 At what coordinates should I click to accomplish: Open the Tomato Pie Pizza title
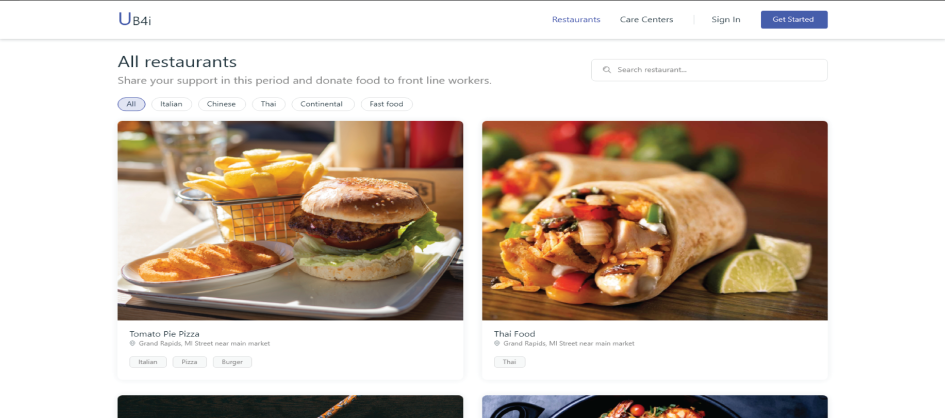pyautogui.click(x=164, y=334)
